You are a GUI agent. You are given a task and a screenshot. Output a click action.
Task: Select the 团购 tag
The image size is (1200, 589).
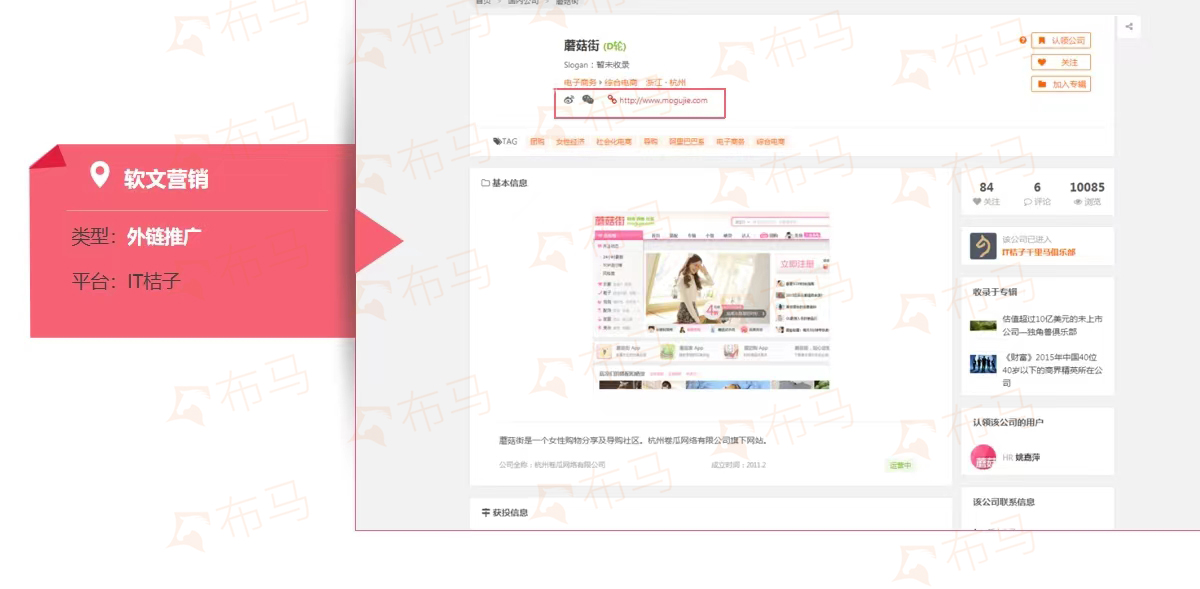point(537,142)
